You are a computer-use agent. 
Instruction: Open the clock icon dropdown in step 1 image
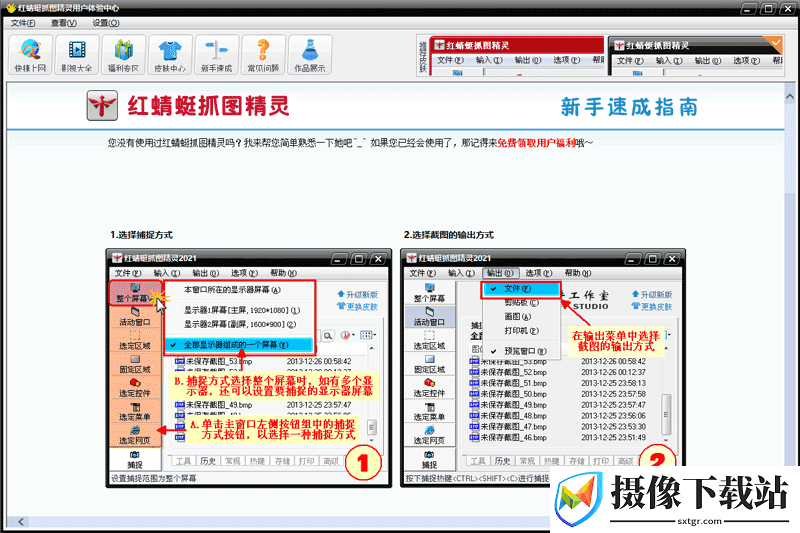coord(347,335)
